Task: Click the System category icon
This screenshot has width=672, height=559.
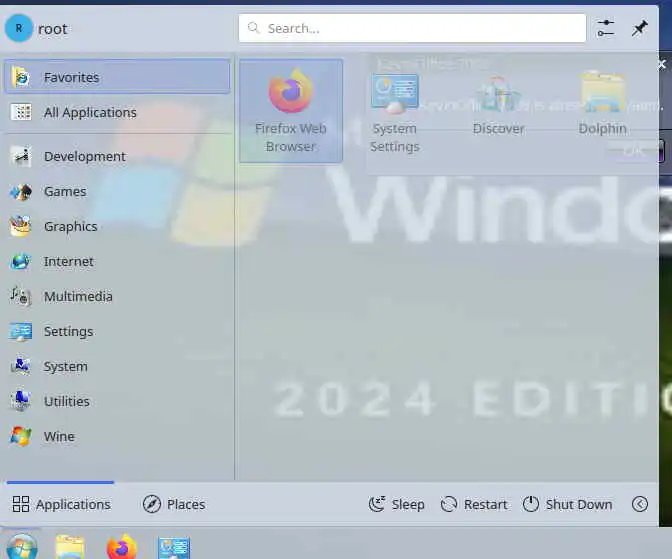Action: 21,366
